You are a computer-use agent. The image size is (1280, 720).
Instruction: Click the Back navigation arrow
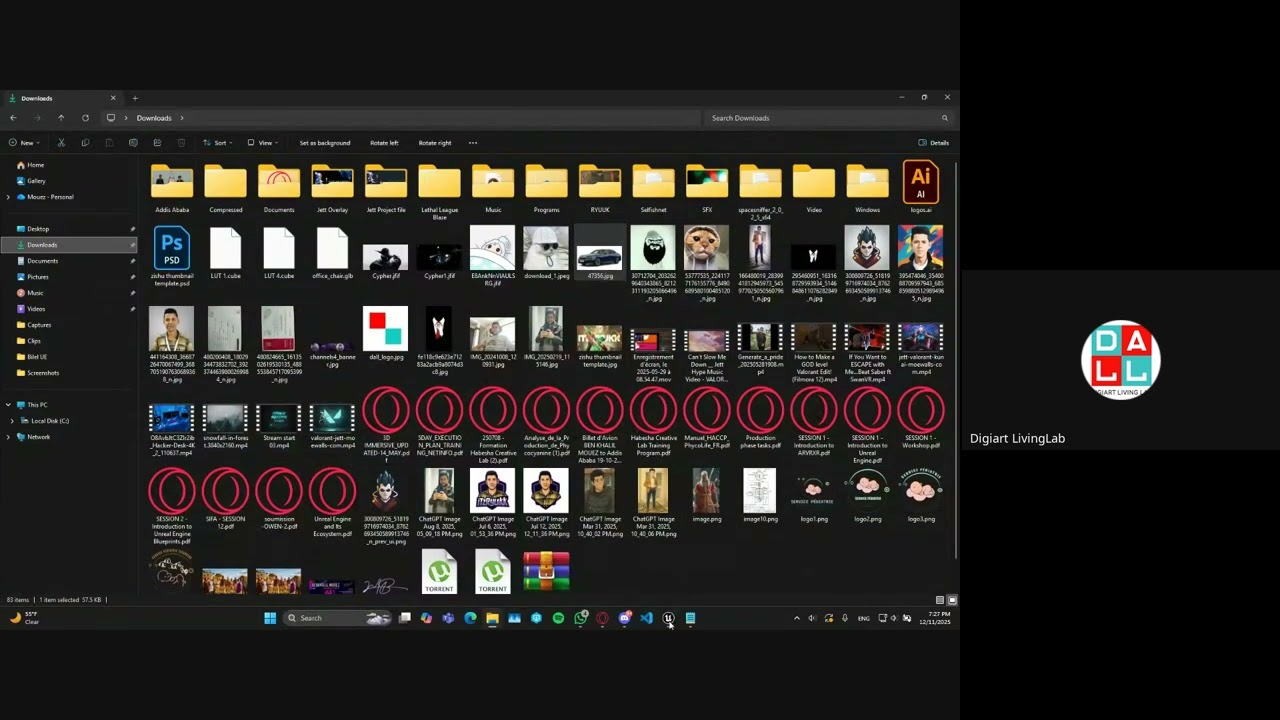point(13,118)
